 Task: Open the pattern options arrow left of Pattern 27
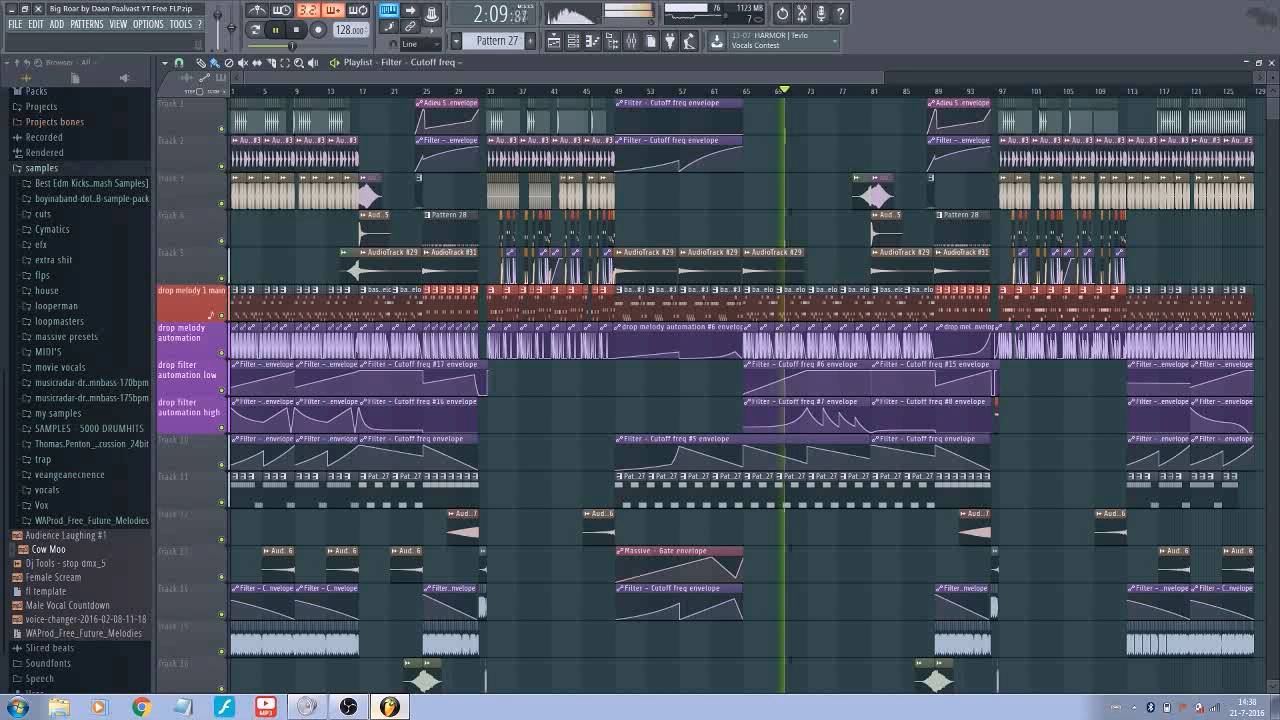(456, 41)
